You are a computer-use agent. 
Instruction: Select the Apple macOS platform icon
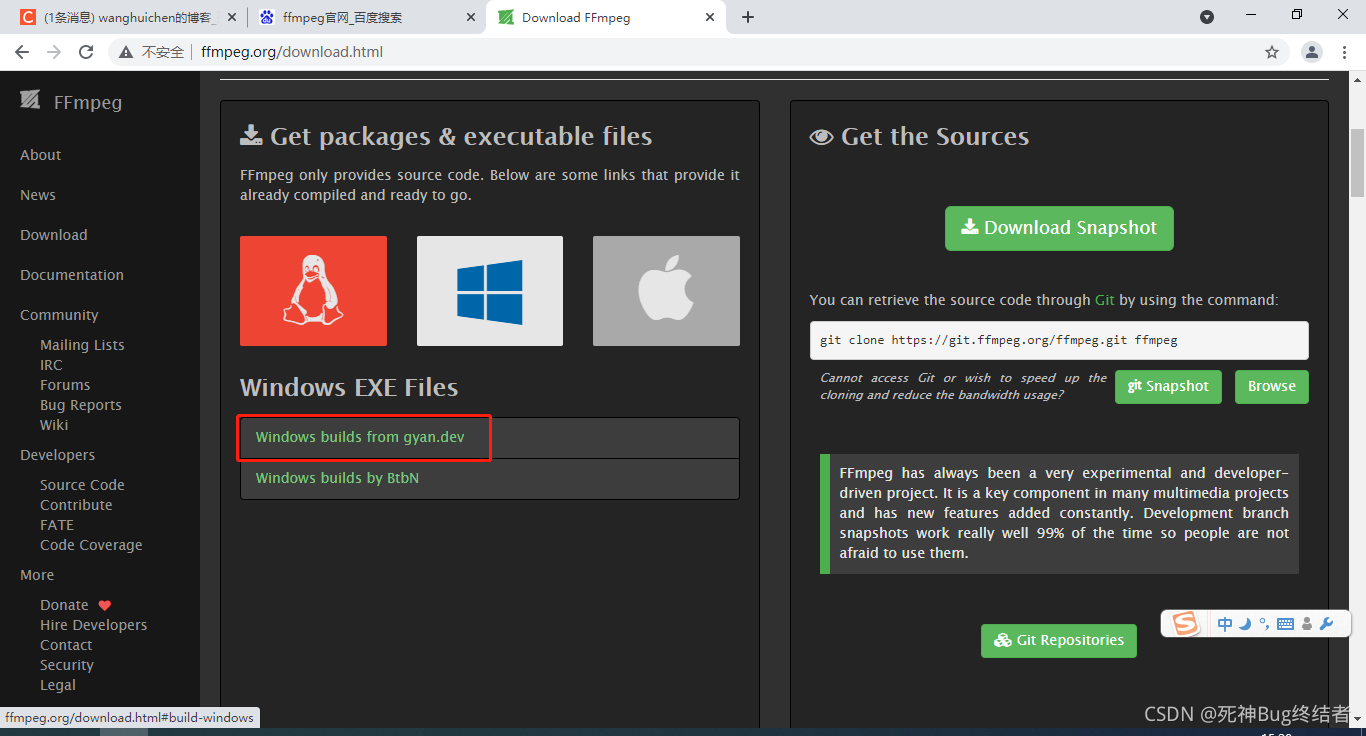(666, 291)
